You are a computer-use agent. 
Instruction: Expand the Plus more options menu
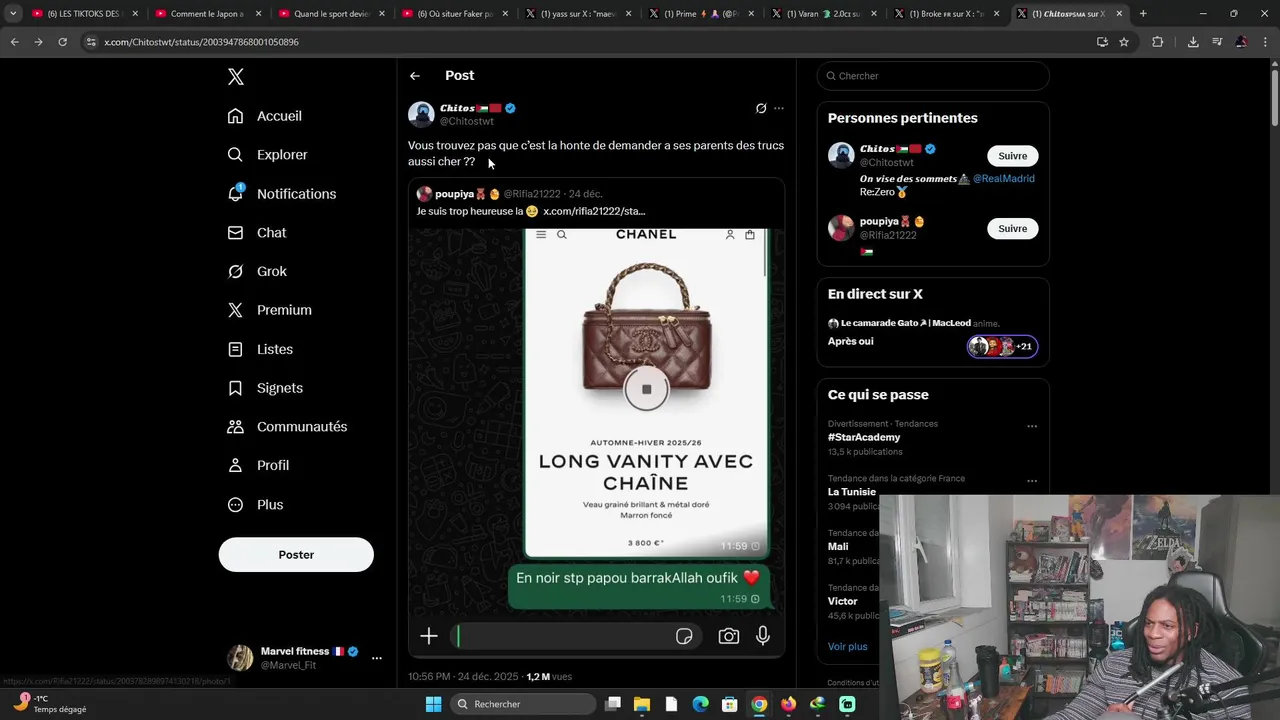256,505
